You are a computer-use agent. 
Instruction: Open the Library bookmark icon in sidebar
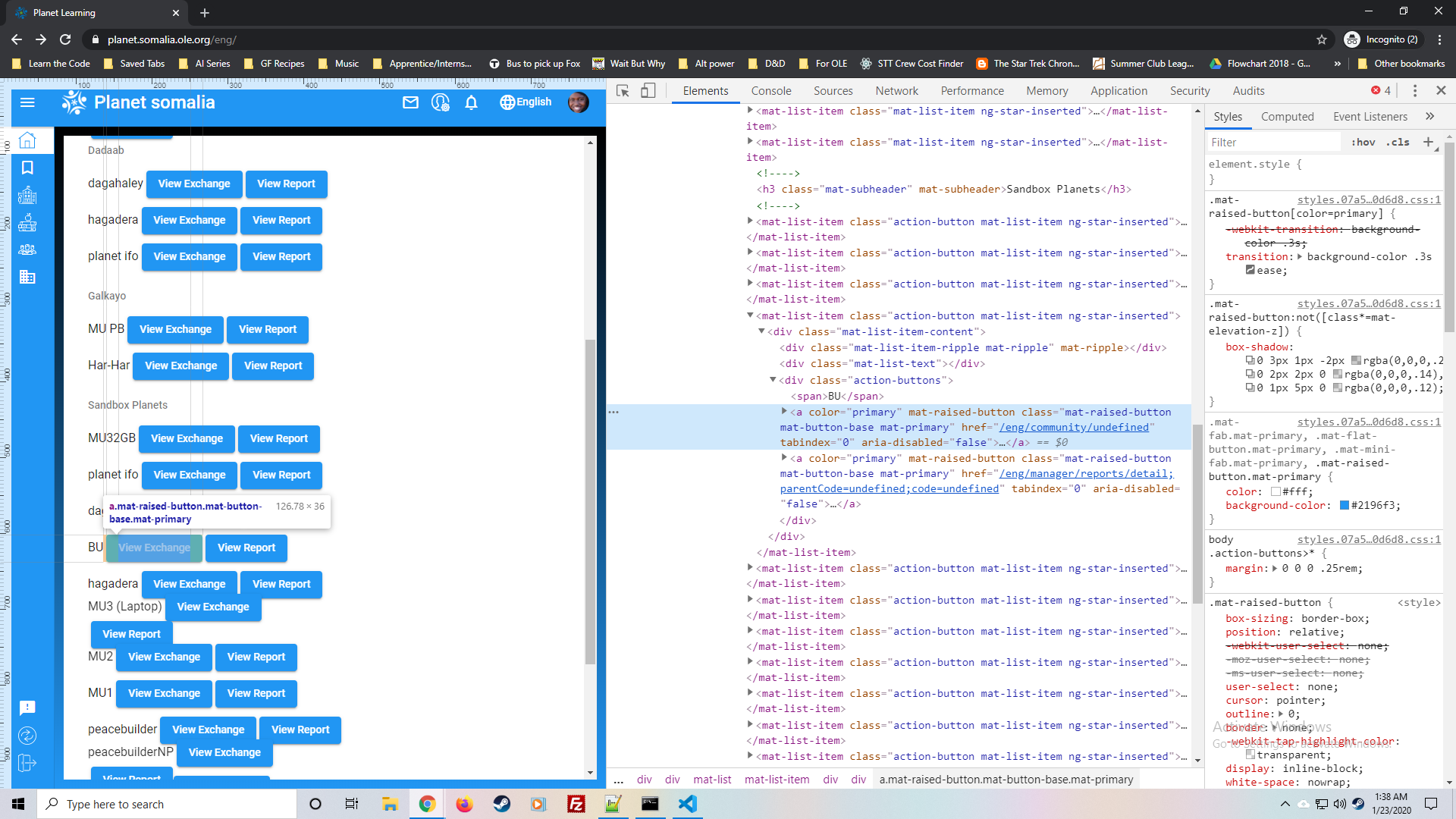28,168
